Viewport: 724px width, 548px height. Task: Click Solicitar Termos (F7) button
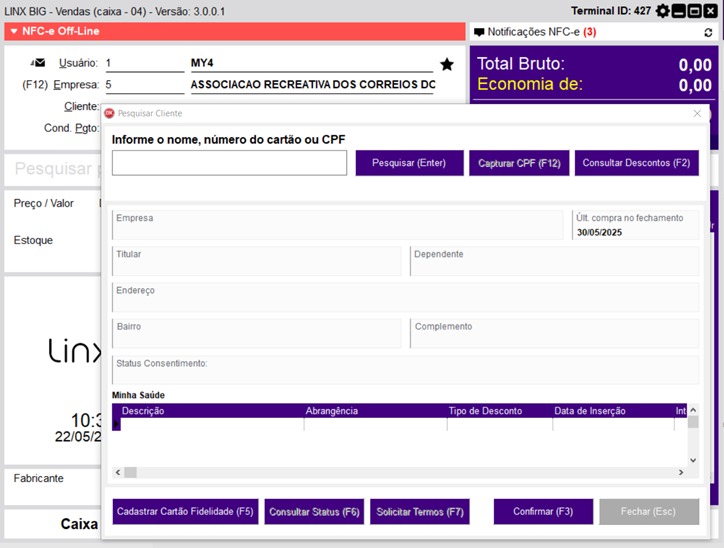(x=420, y=512)
